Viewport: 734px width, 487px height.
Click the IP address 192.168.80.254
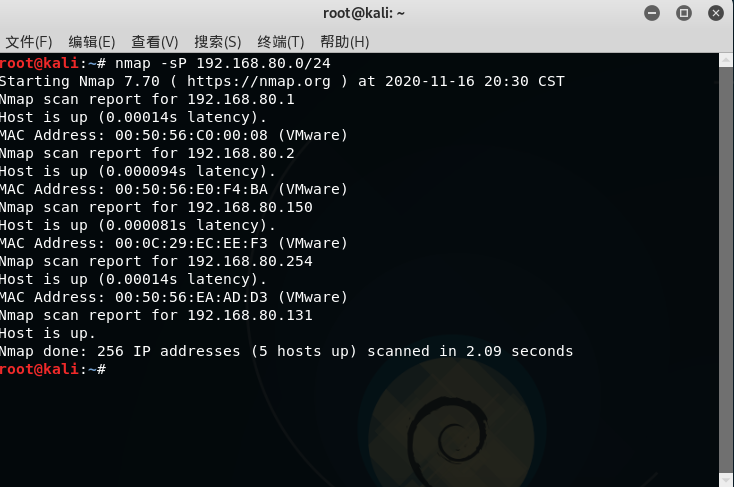tap(250, 261)
